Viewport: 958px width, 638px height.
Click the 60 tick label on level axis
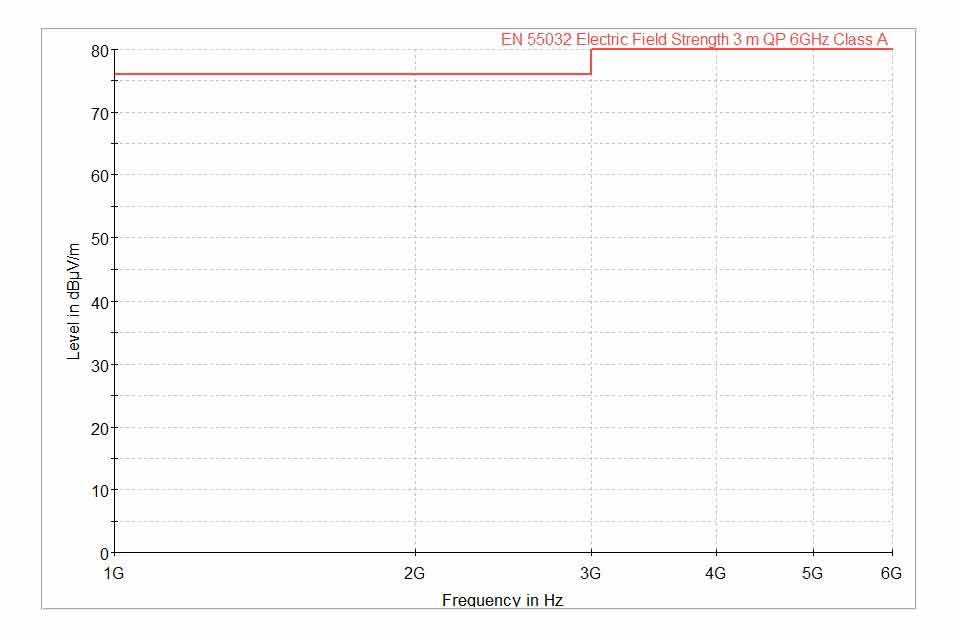click(x=98, y=176)
